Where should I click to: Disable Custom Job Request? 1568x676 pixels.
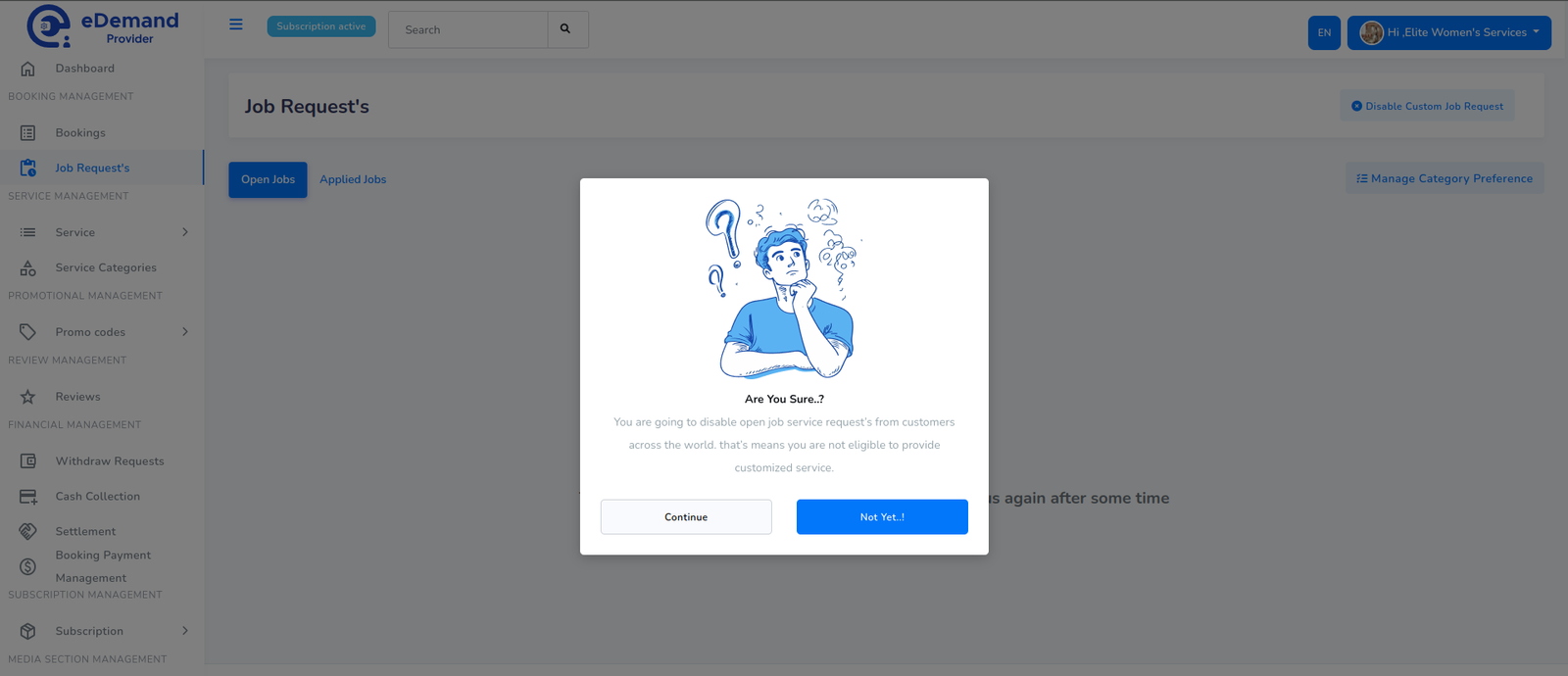[1426, 106]
